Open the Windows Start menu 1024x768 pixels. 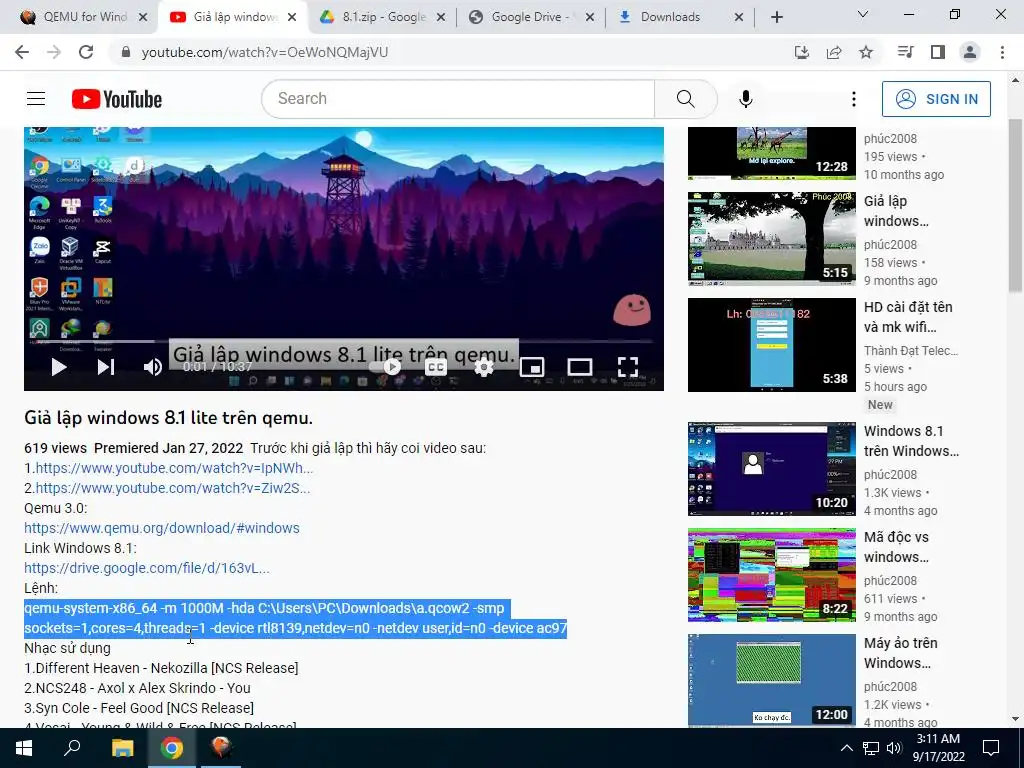pos(24,748)
